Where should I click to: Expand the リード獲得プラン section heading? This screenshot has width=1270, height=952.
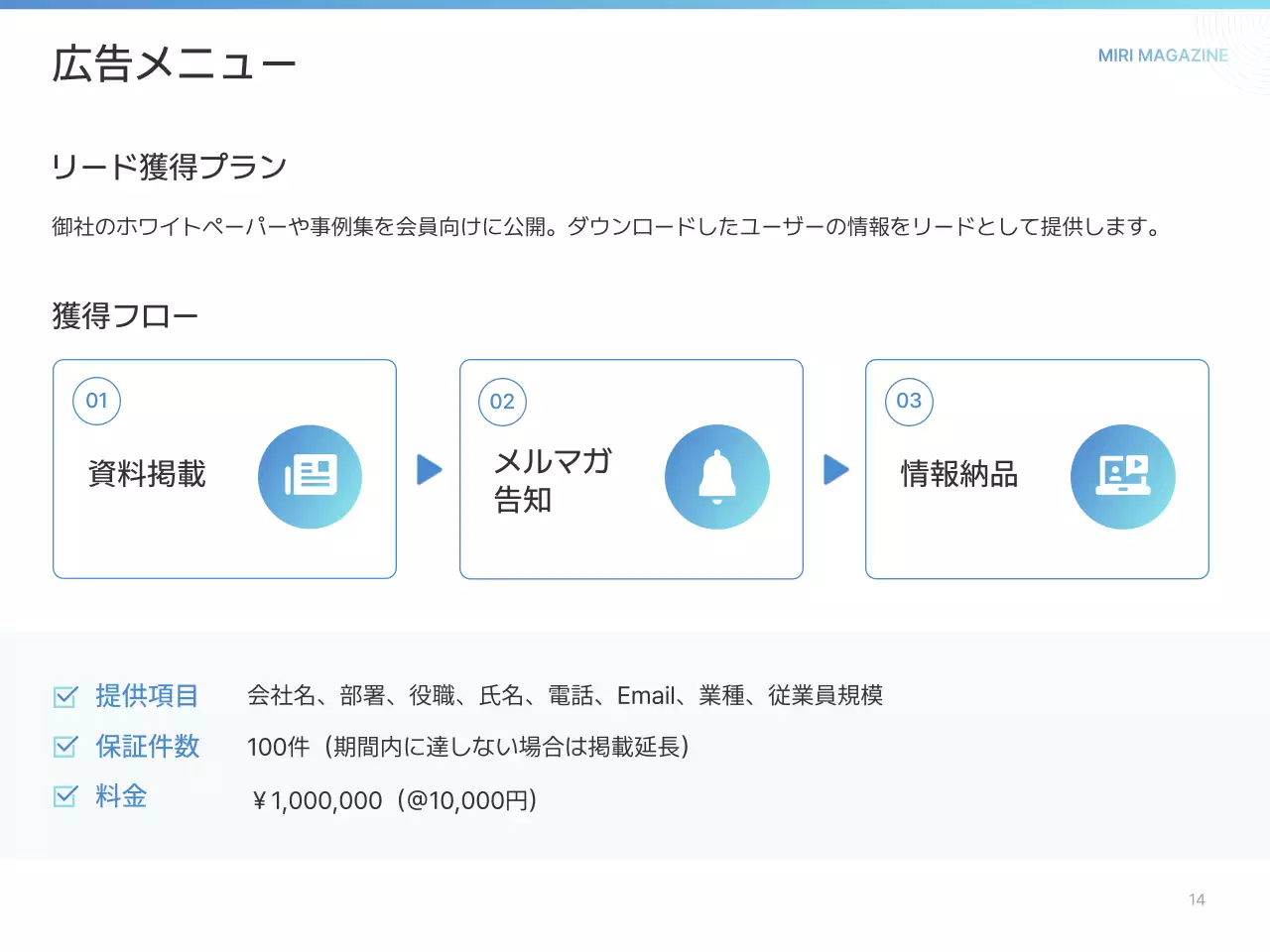pos(169,167)
